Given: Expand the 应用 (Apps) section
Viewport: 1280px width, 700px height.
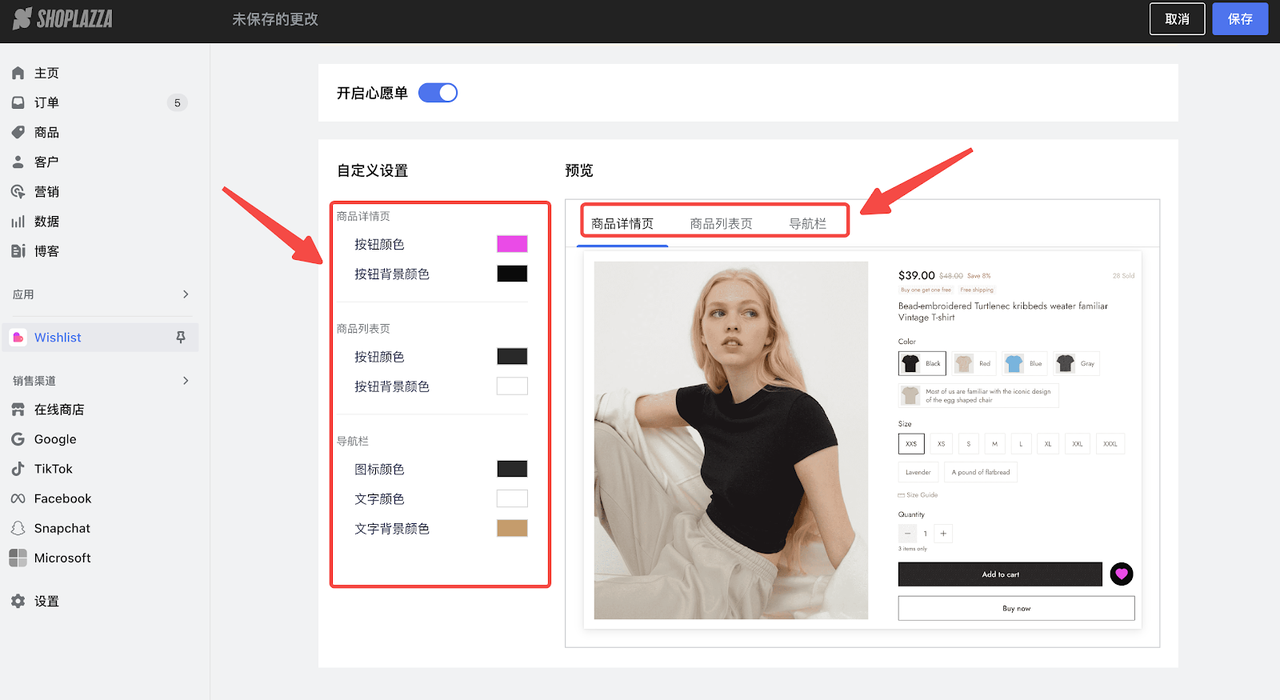Looking at the screenshot, I should pos(184,294).
